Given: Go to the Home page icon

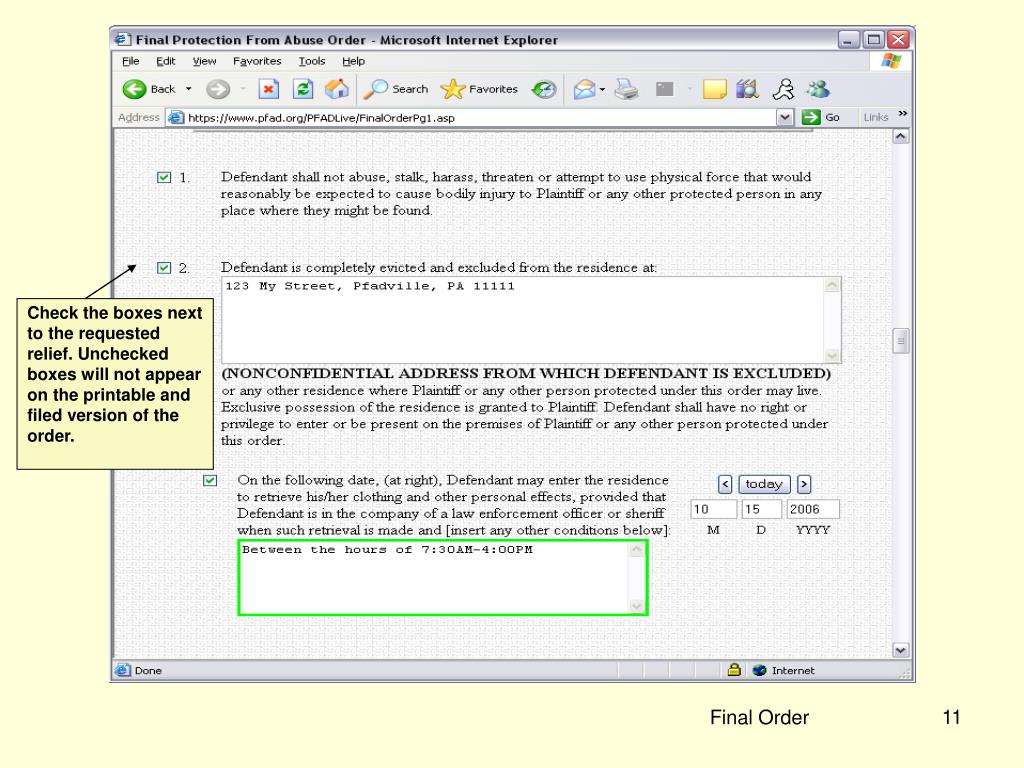Looking at the screenshot, I should (337, 89).
